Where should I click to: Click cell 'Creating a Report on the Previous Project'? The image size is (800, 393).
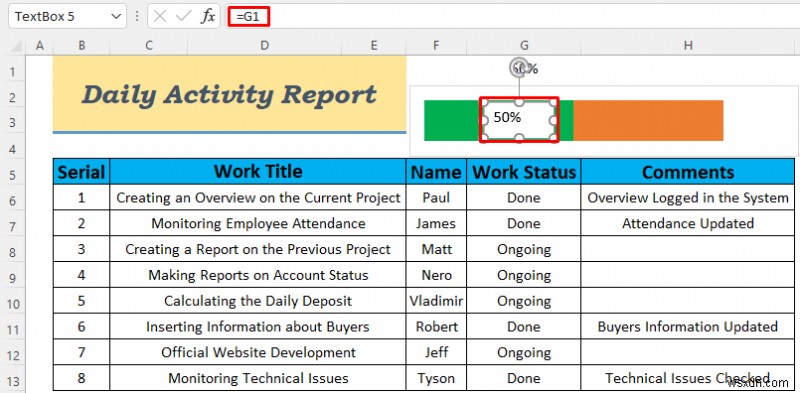[258, 249]
